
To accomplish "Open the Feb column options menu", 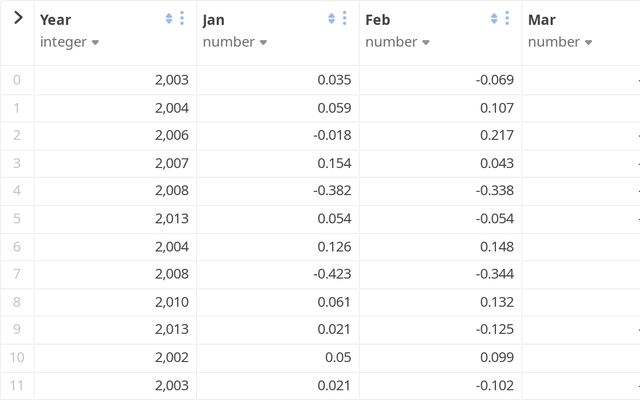I will click(507, 19).
